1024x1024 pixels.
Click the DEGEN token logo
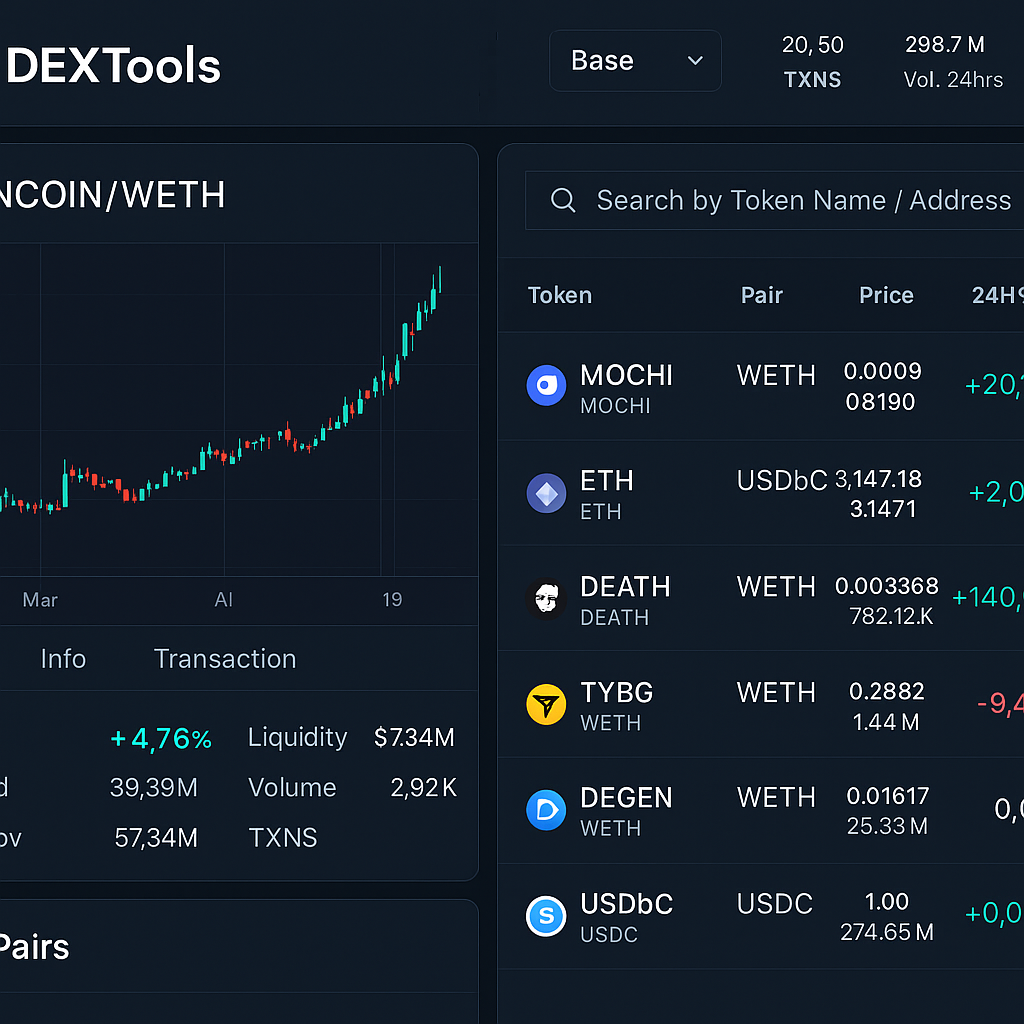pos(546,810)
